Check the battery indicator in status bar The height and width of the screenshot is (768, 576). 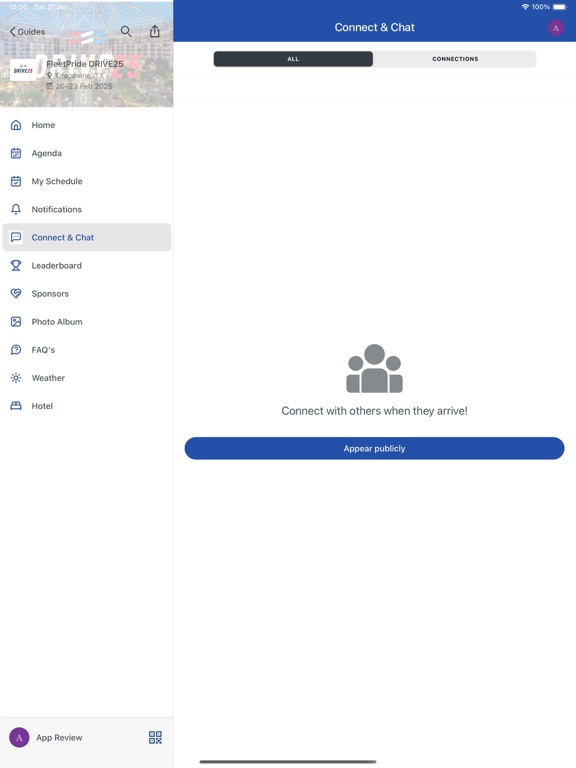tap(560, 7)
